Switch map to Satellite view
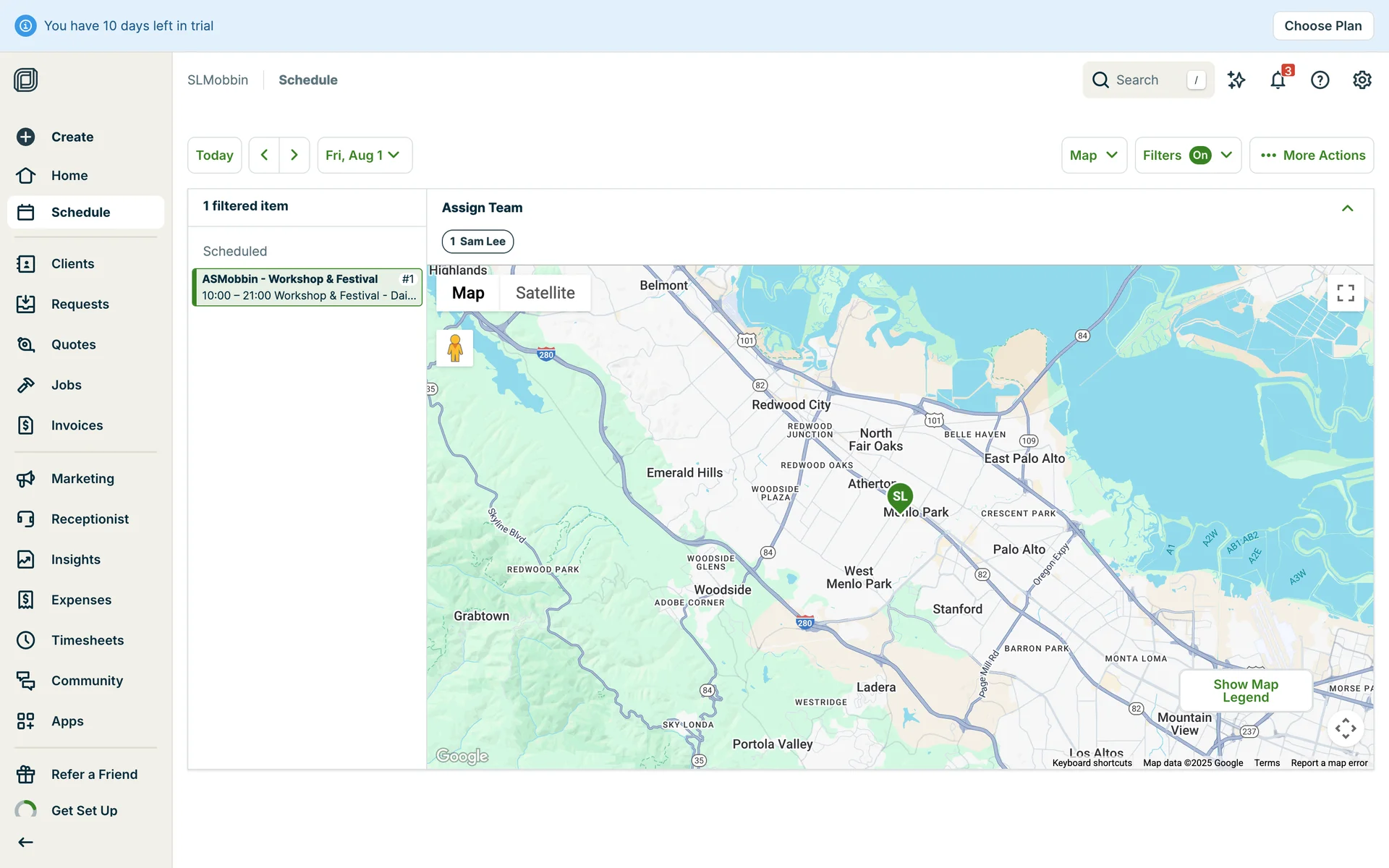Screen dimensions: 1389x868 [545, 293]
